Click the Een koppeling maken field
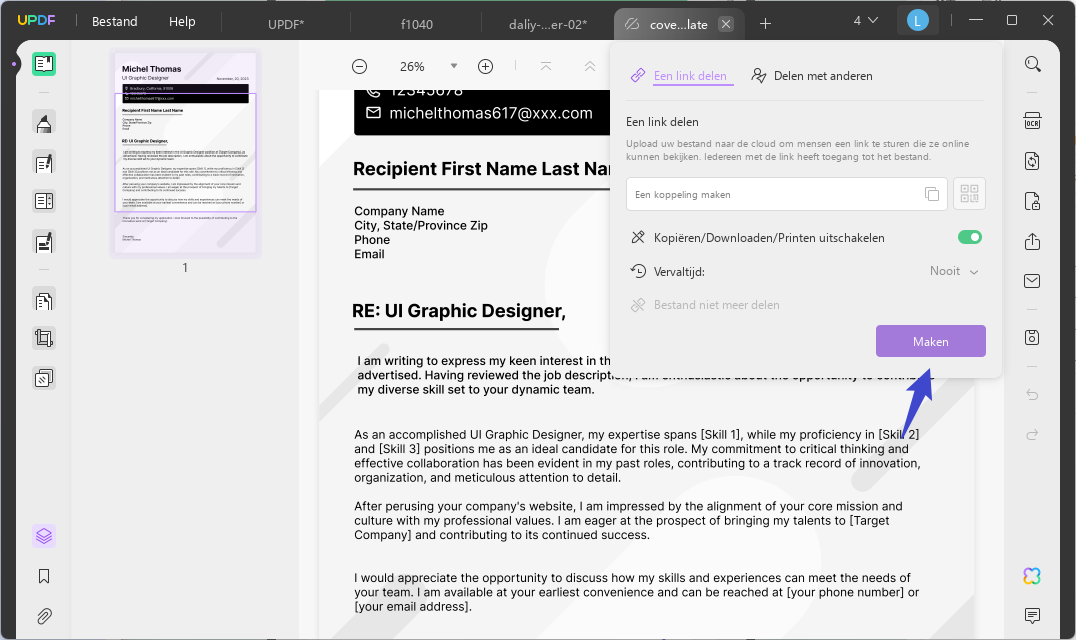 pyautogui.click(x=786, y=194)
